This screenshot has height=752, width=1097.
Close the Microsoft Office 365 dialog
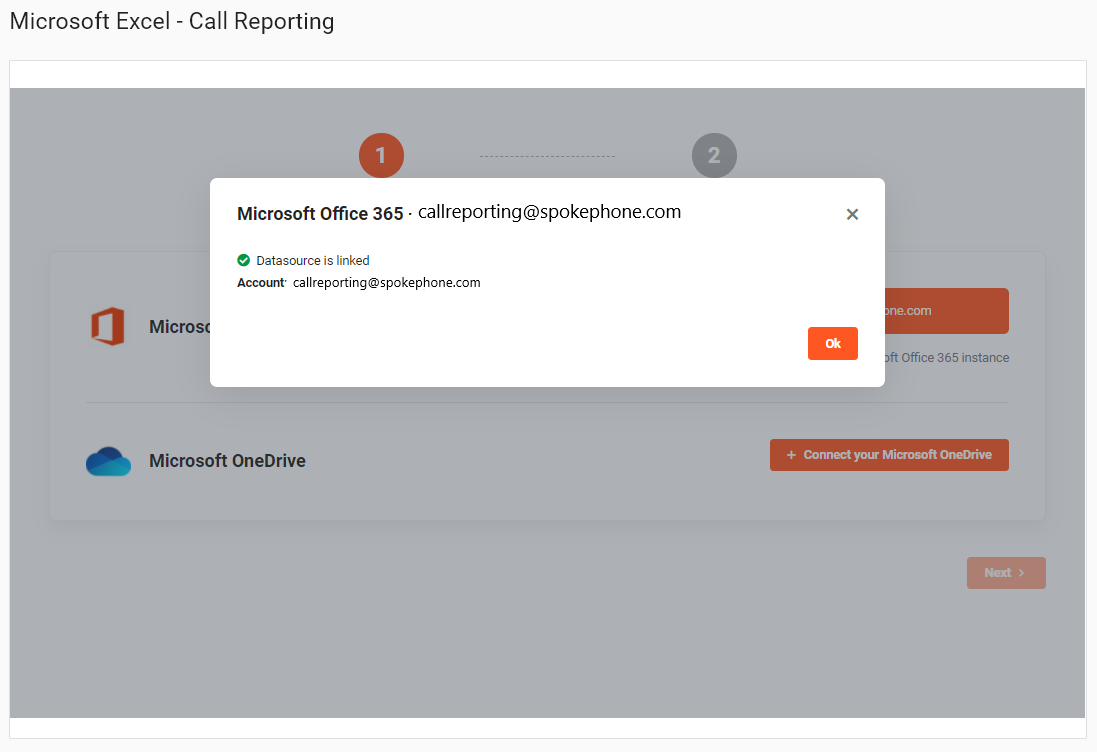(x=852, y=214)
